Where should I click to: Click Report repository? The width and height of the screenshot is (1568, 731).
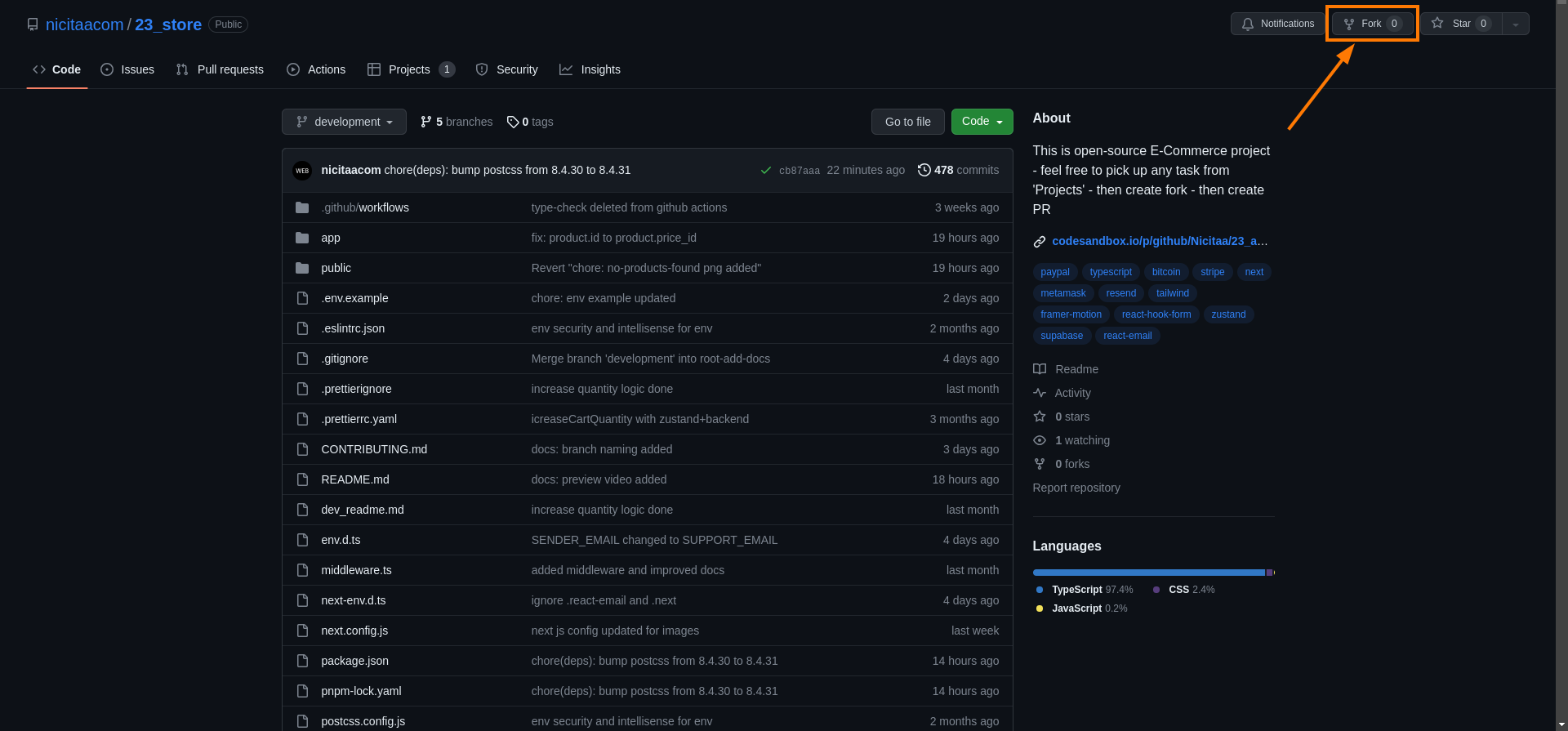coord(1076,488)
